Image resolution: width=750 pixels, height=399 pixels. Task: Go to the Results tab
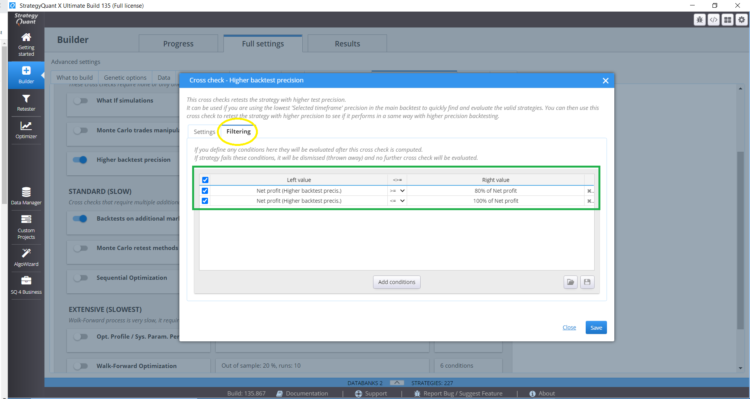click(x=347, y=44)
